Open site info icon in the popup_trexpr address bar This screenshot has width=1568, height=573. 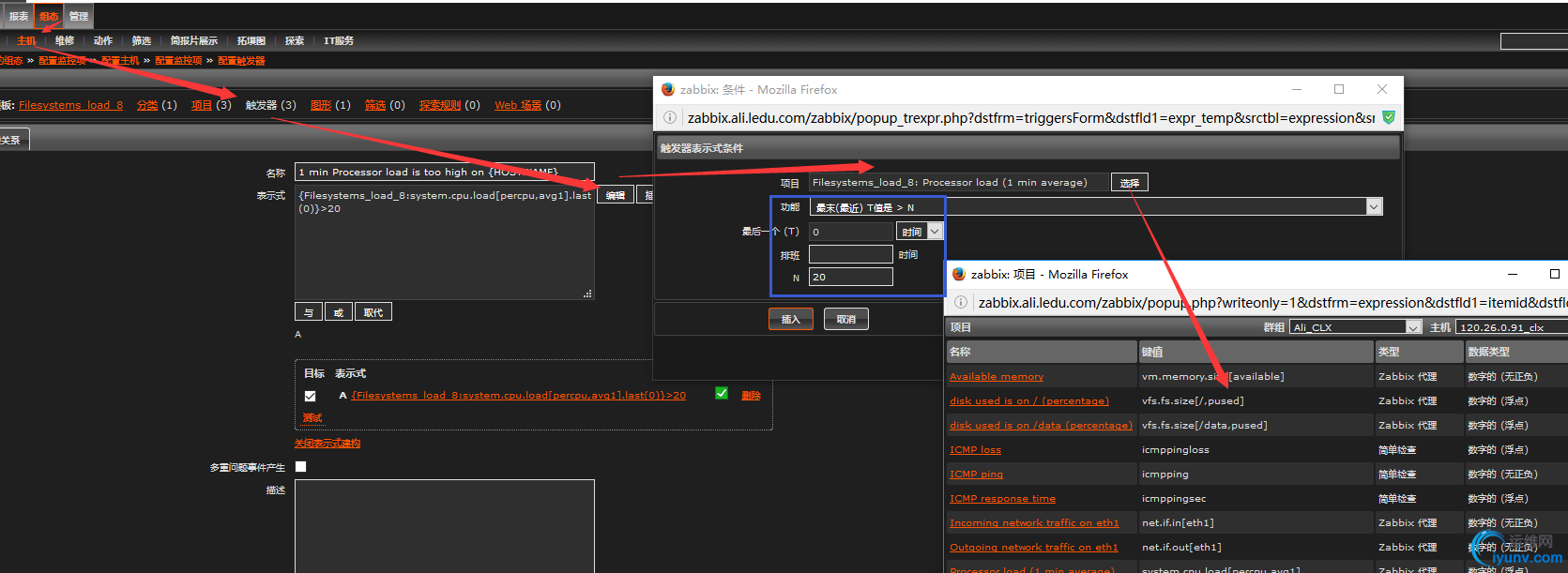[x=670, y=118]
